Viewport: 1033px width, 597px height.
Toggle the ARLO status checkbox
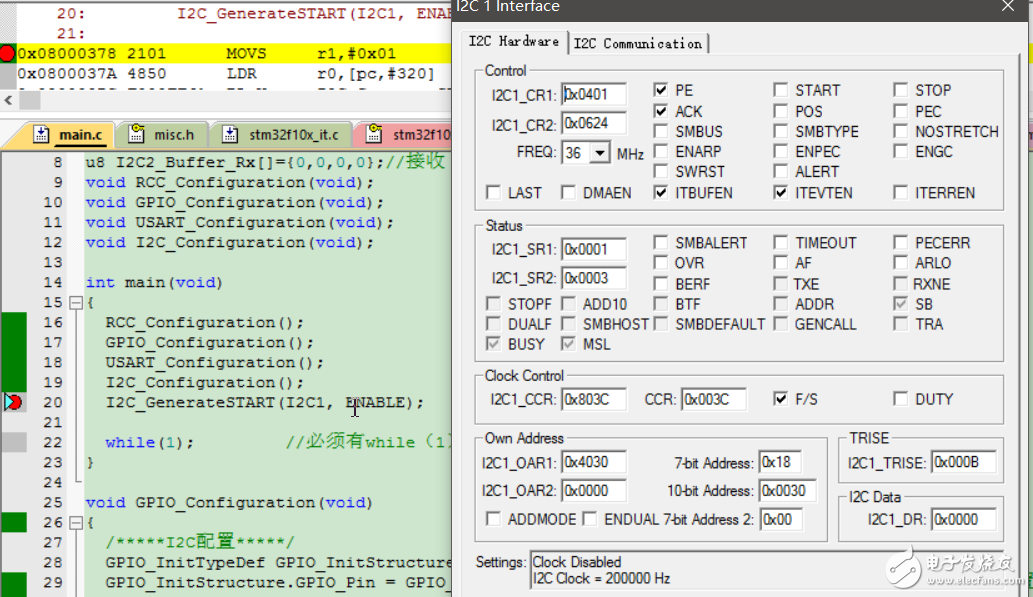tap(901, 262)
